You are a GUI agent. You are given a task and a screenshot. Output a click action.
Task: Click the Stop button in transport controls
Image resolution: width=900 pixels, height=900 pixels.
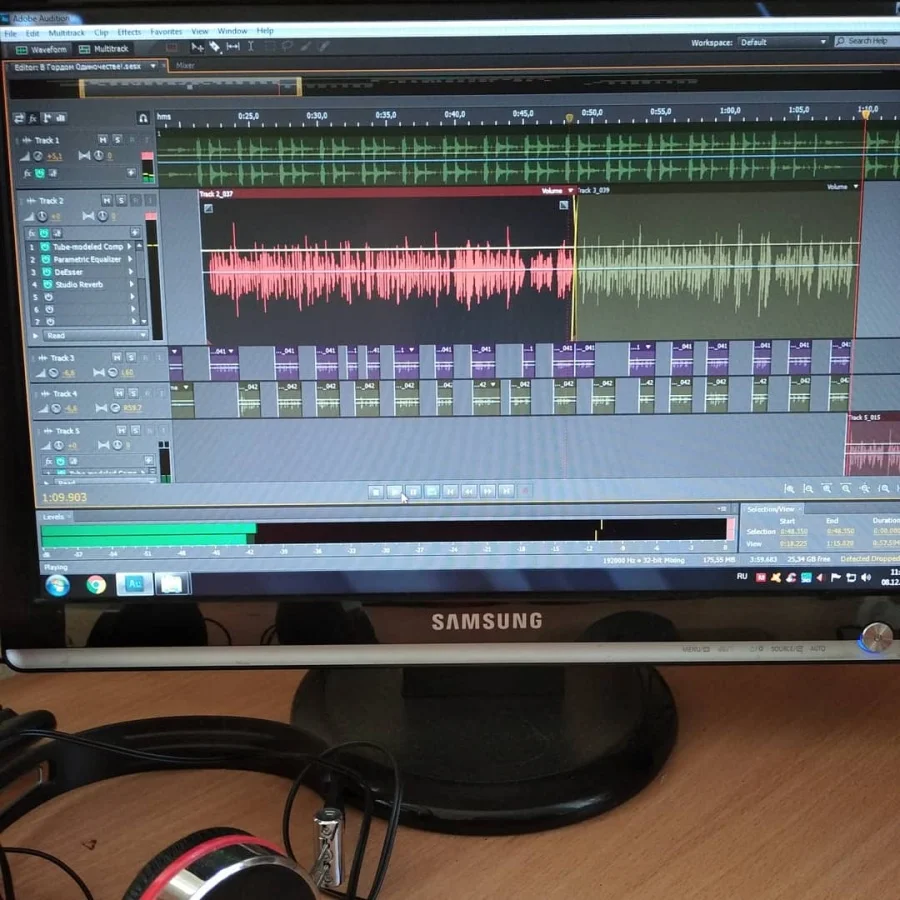pos(375,491)
